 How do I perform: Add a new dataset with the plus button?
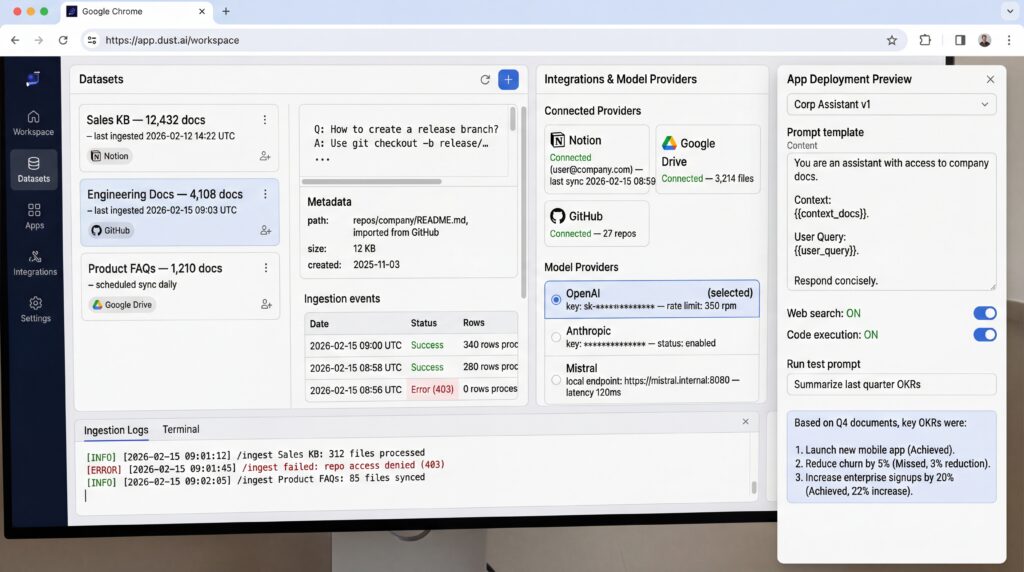[x=508, y=80]
